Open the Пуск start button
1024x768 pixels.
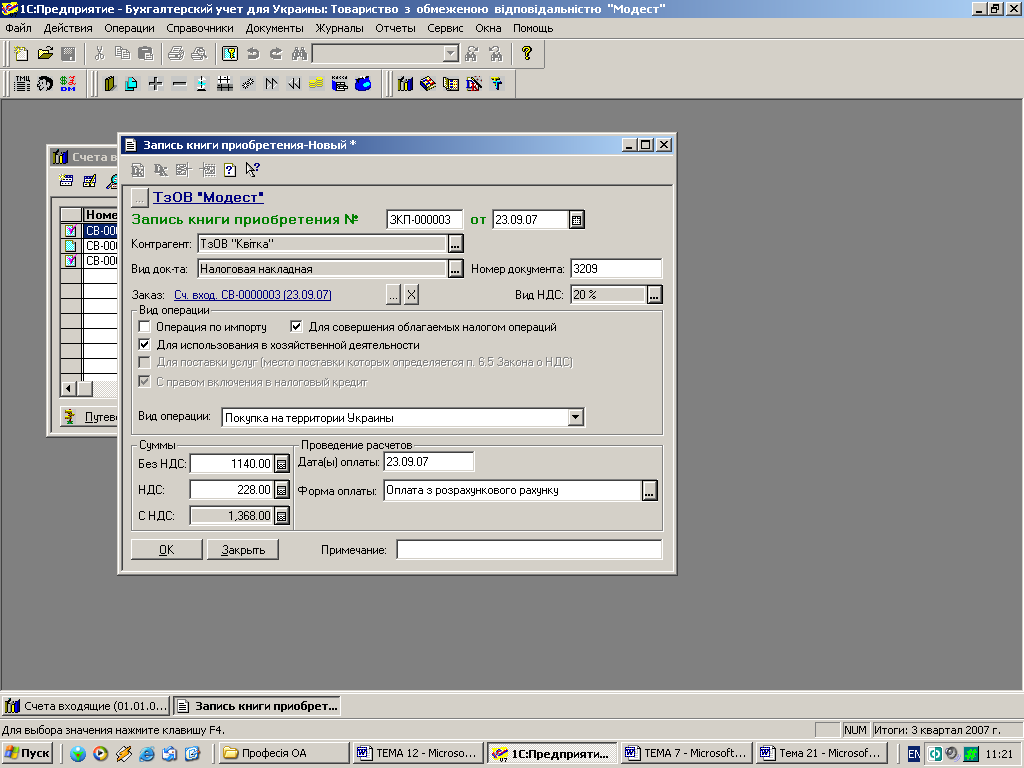(27, 753)
